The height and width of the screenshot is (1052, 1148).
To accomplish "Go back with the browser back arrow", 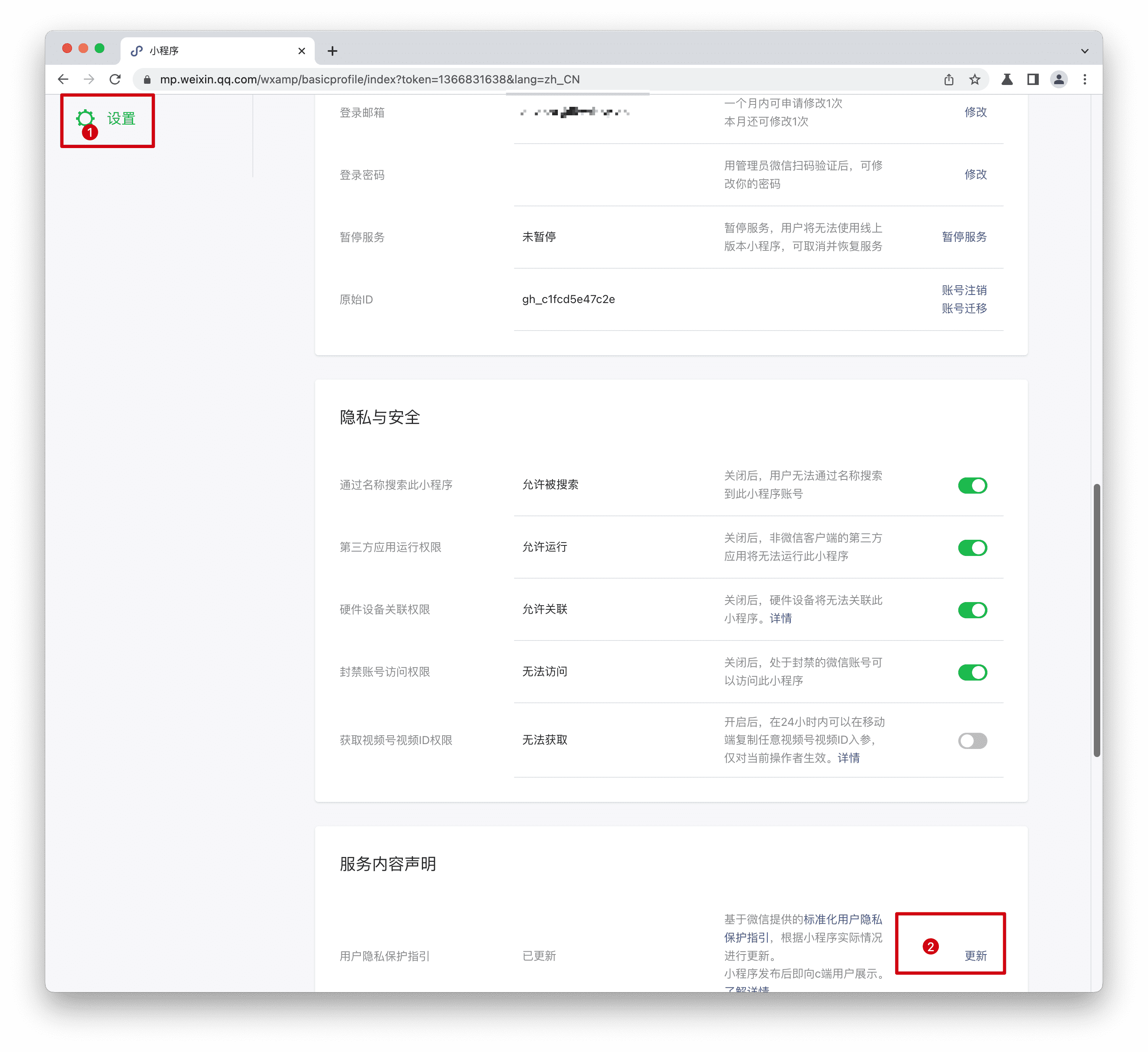I will tap(63, 79).
